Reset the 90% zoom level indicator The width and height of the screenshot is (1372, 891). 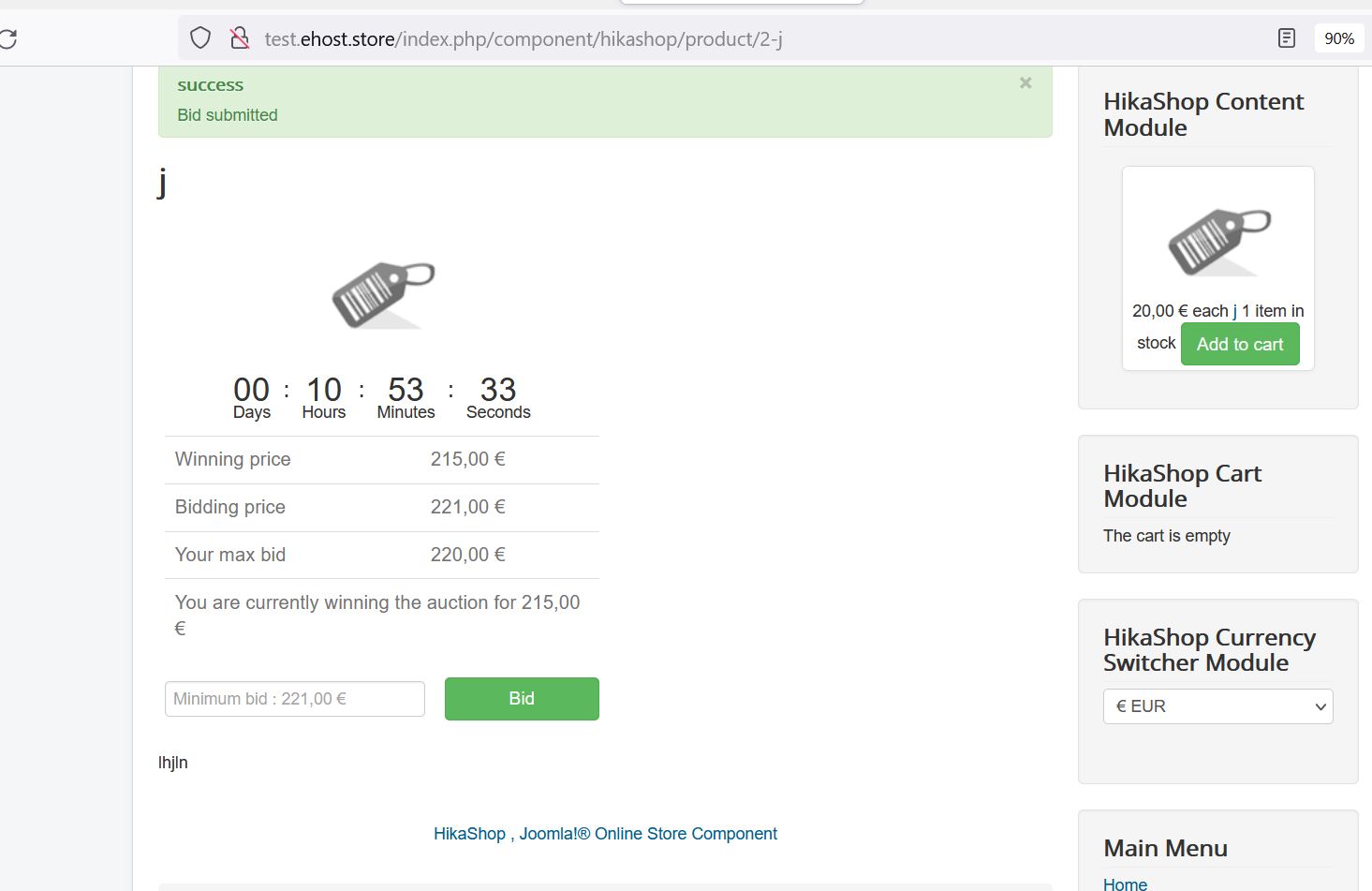click(1338, 38)
